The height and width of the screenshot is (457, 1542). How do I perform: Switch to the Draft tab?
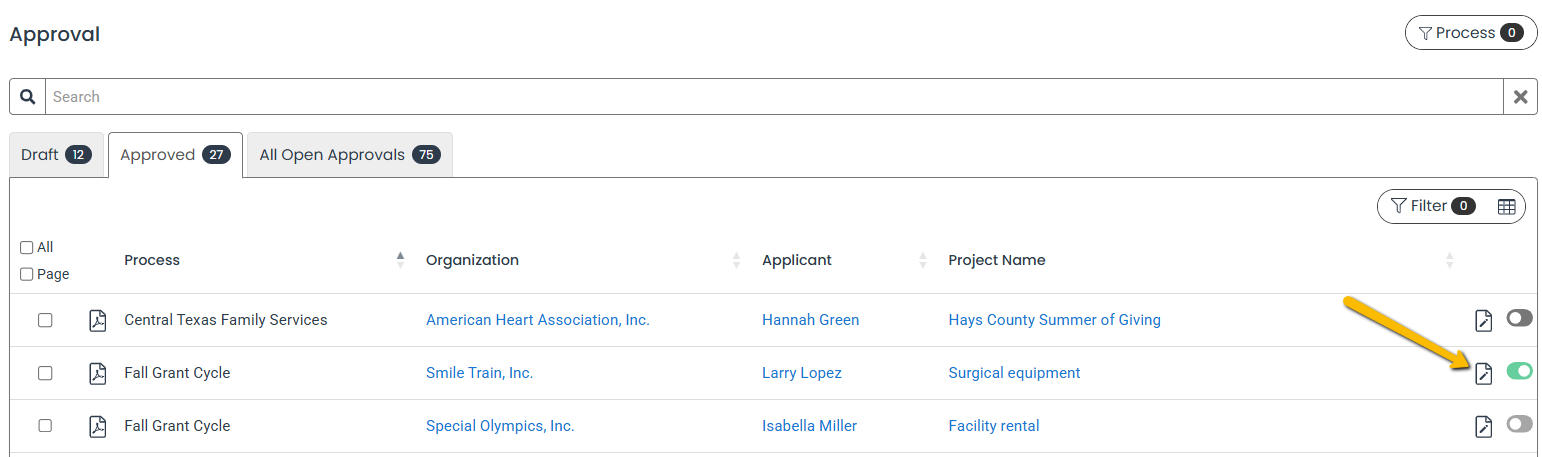(x=57, y=155)
